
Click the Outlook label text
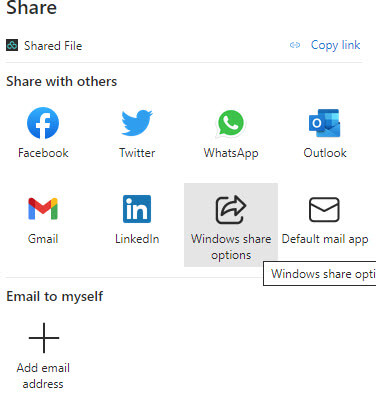pos(325,153)
